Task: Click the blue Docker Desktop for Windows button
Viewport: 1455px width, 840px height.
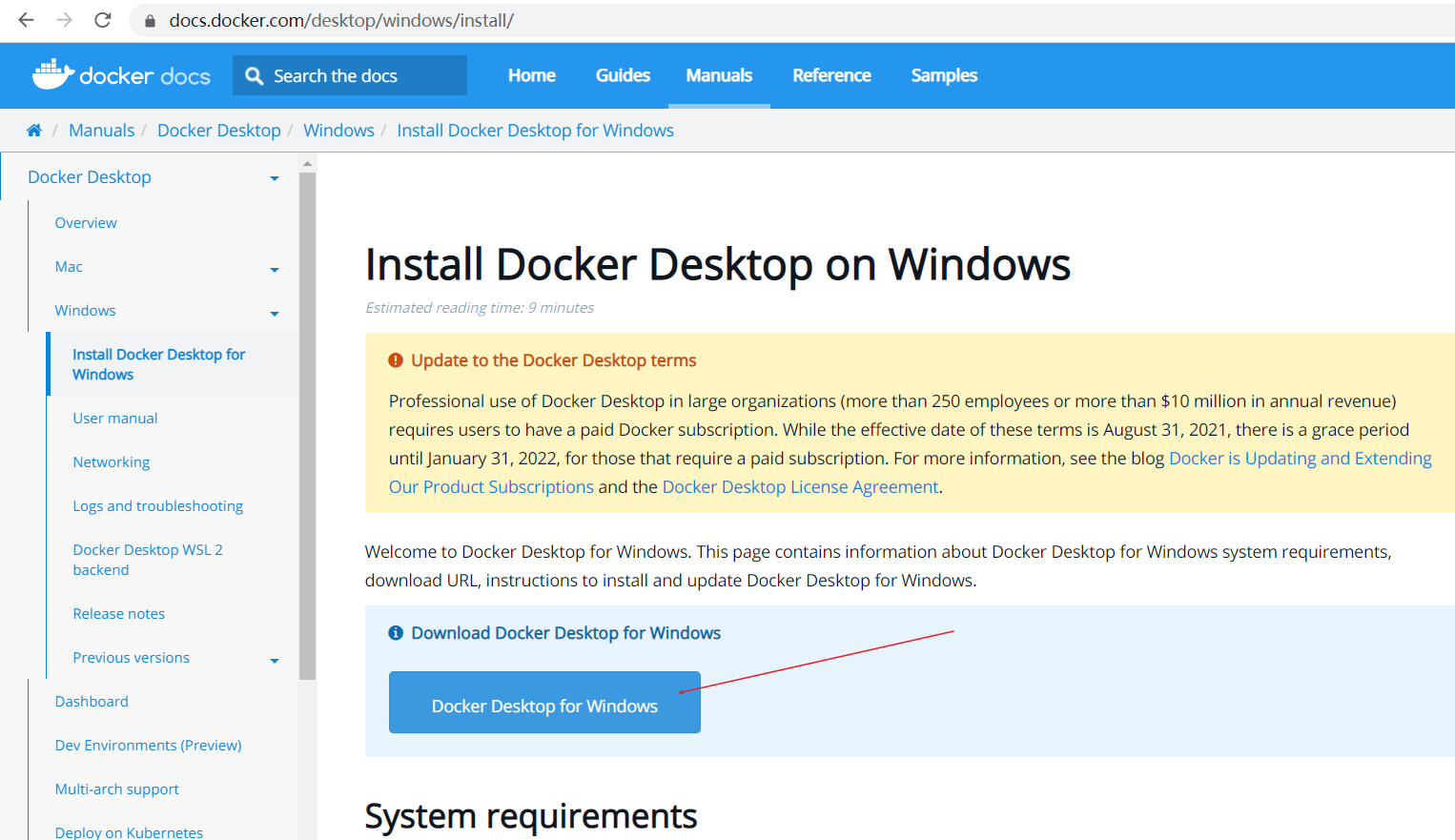Action: point(544,703)
